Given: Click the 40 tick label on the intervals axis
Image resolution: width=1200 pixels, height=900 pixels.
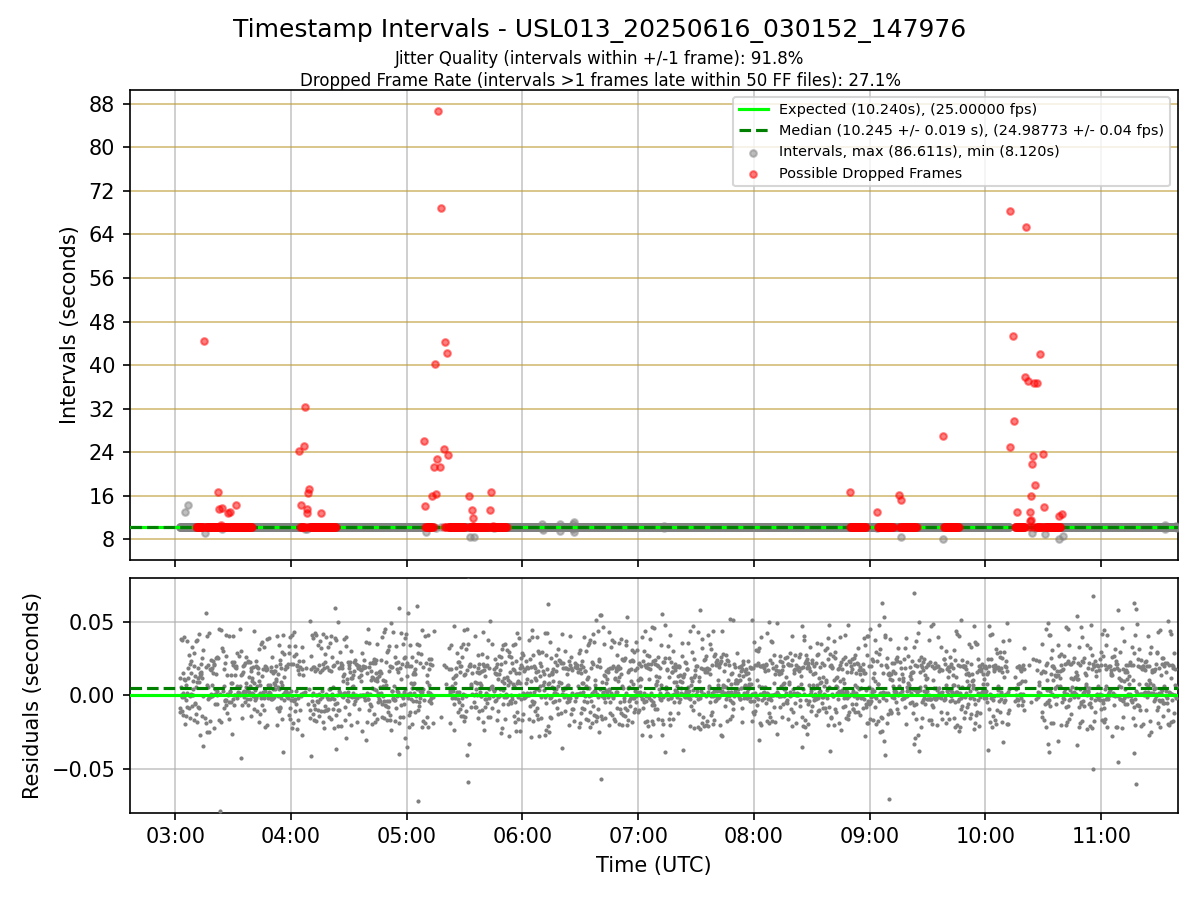Looking at the screenshot, I should (104, 365).
